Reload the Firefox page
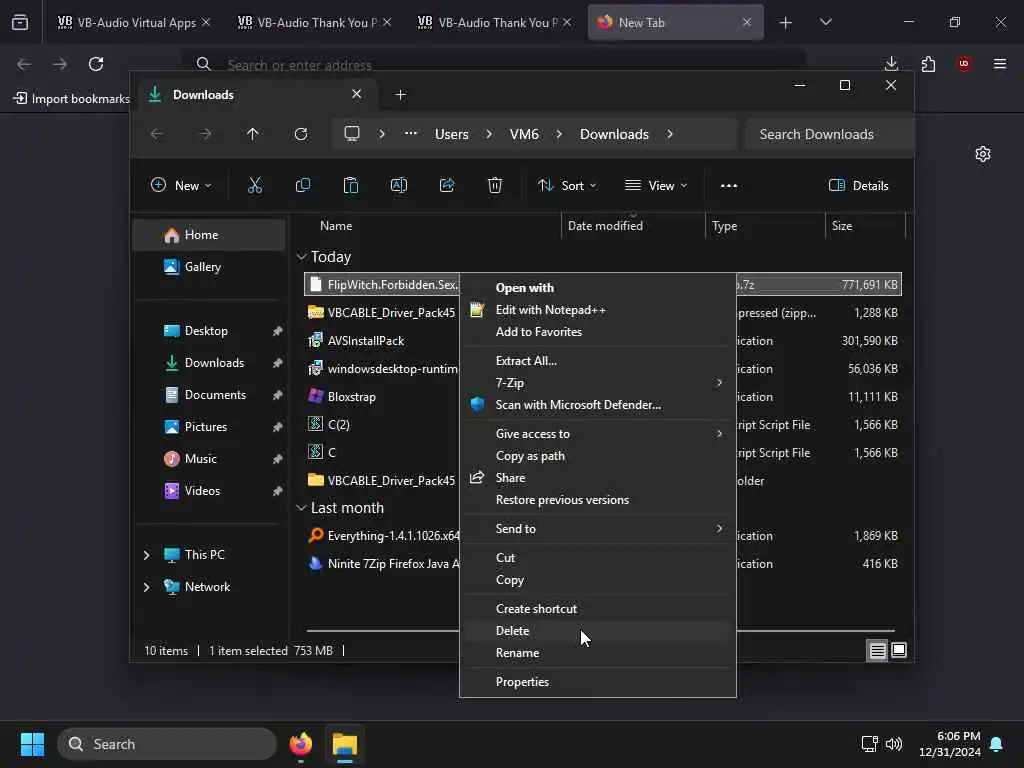Viewport: 1024px width, 768px height. click(x=96, y=64)
